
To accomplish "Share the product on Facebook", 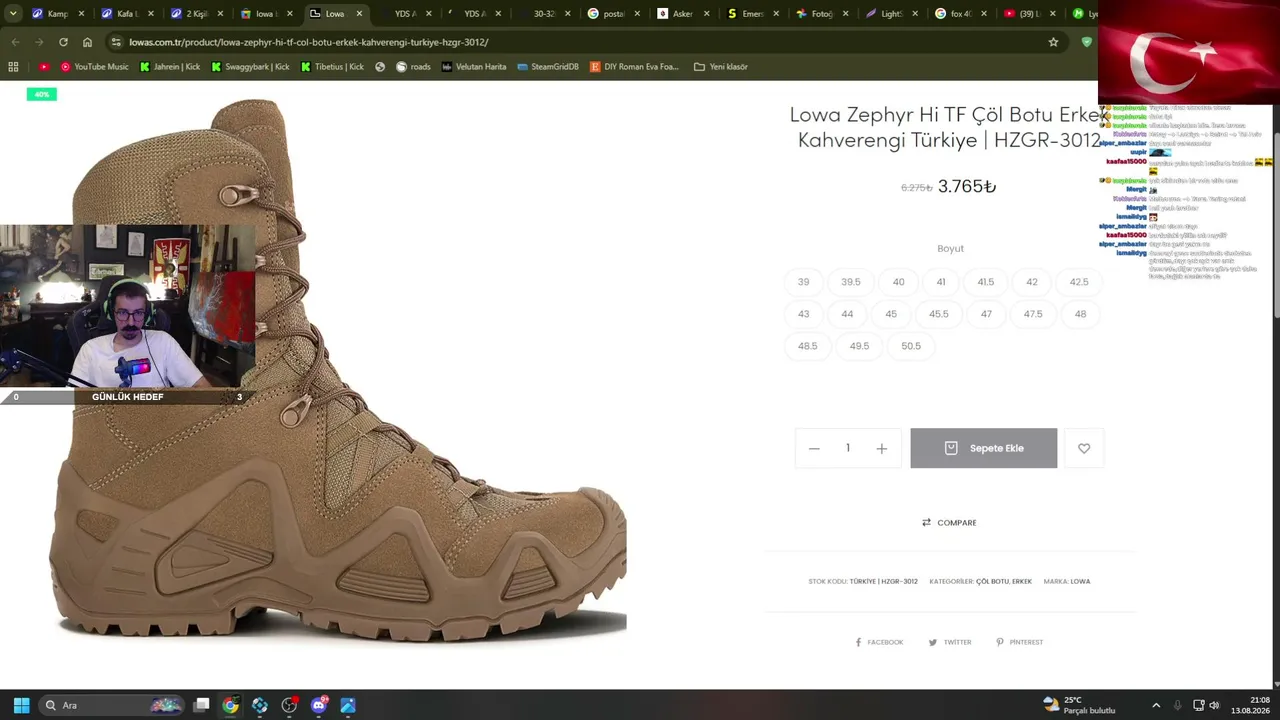I will click(880, 642).
